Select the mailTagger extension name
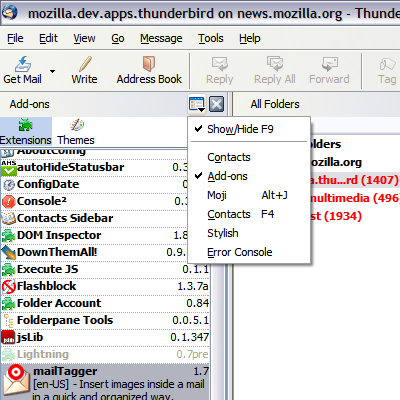Screen dimensions: 400x400 65,371
